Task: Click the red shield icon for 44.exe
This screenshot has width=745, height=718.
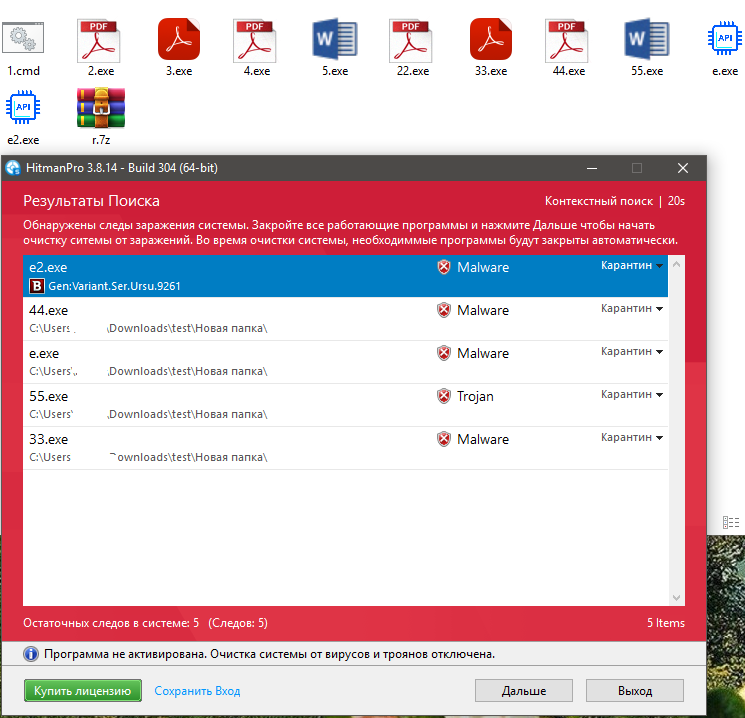Action: (x=444, y=310)
